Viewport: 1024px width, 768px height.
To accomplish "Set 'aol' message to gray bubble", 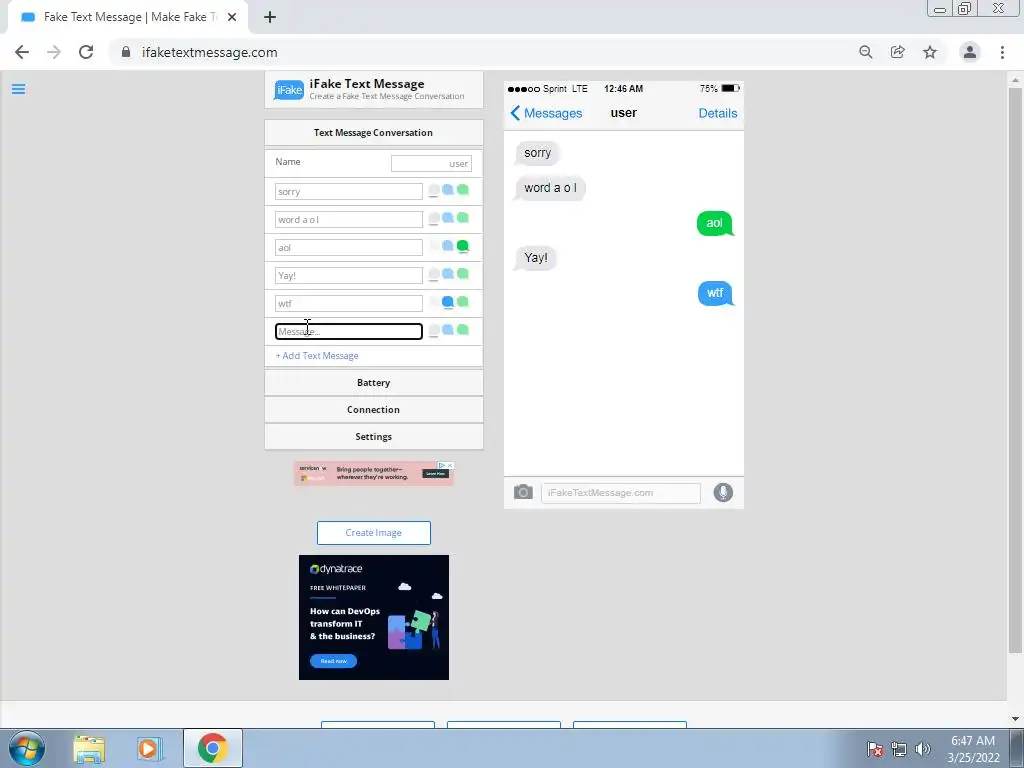I will [x=434, y=246].
